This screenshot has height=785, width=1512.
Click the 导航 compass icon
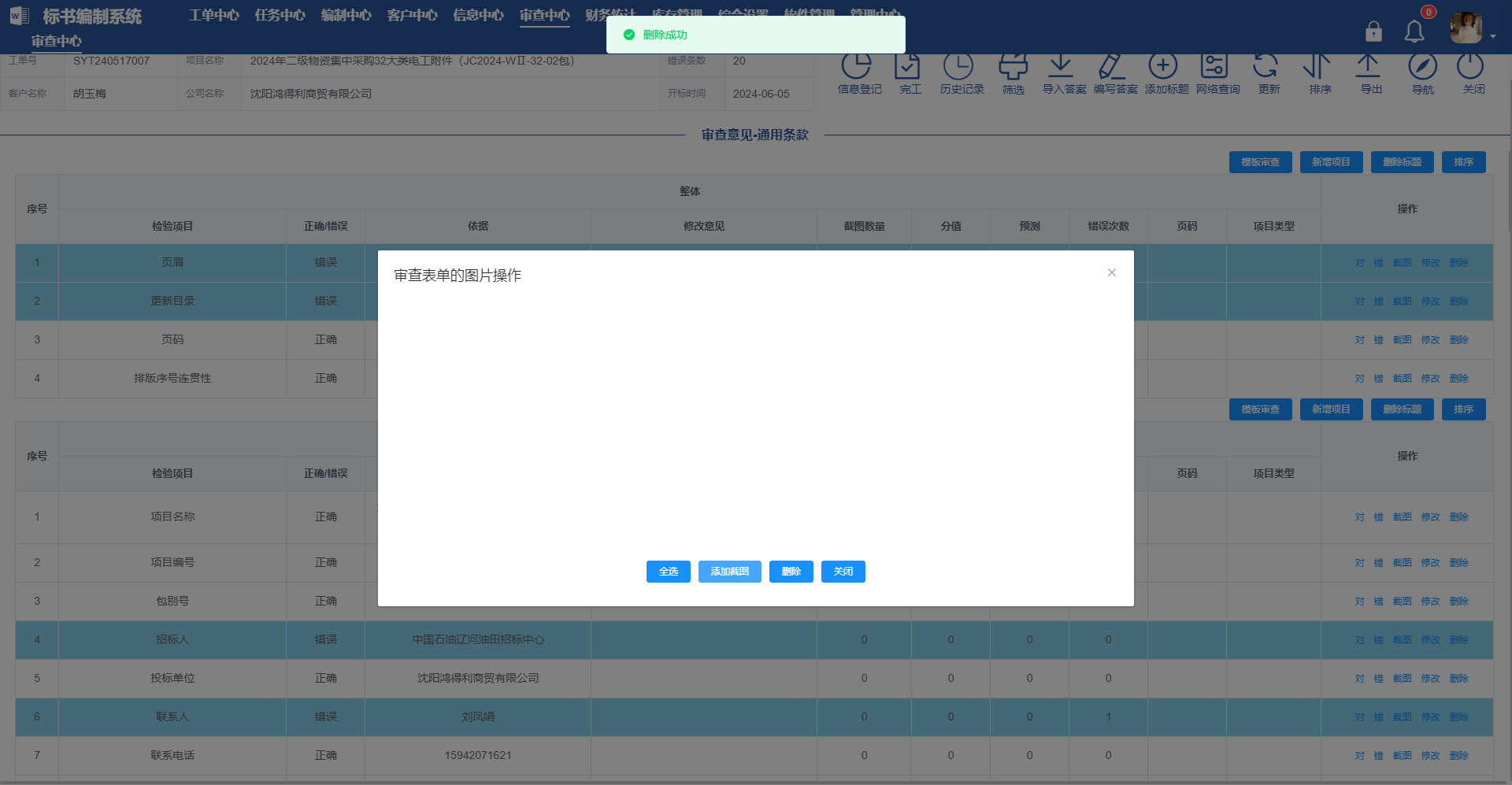(x=1423, y=65)
